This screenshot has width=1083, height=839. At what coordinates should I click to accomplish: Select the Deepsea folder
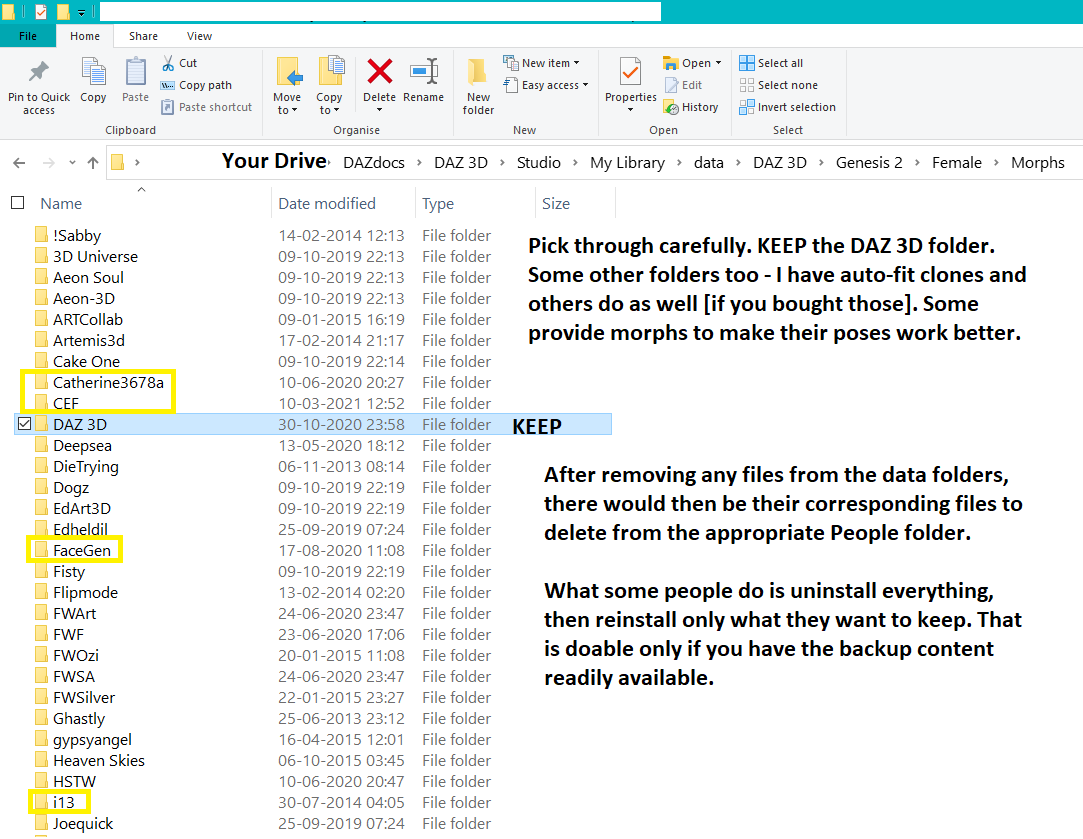(82, 445)
